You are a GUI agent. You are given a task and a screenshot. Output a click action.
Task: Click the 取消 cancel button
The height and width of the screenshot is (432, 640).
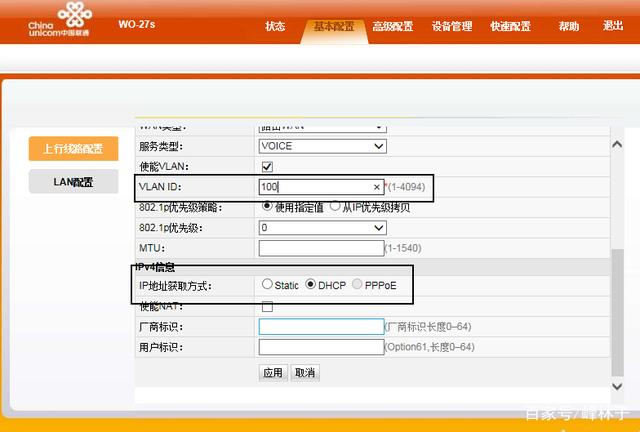(305, 372)
